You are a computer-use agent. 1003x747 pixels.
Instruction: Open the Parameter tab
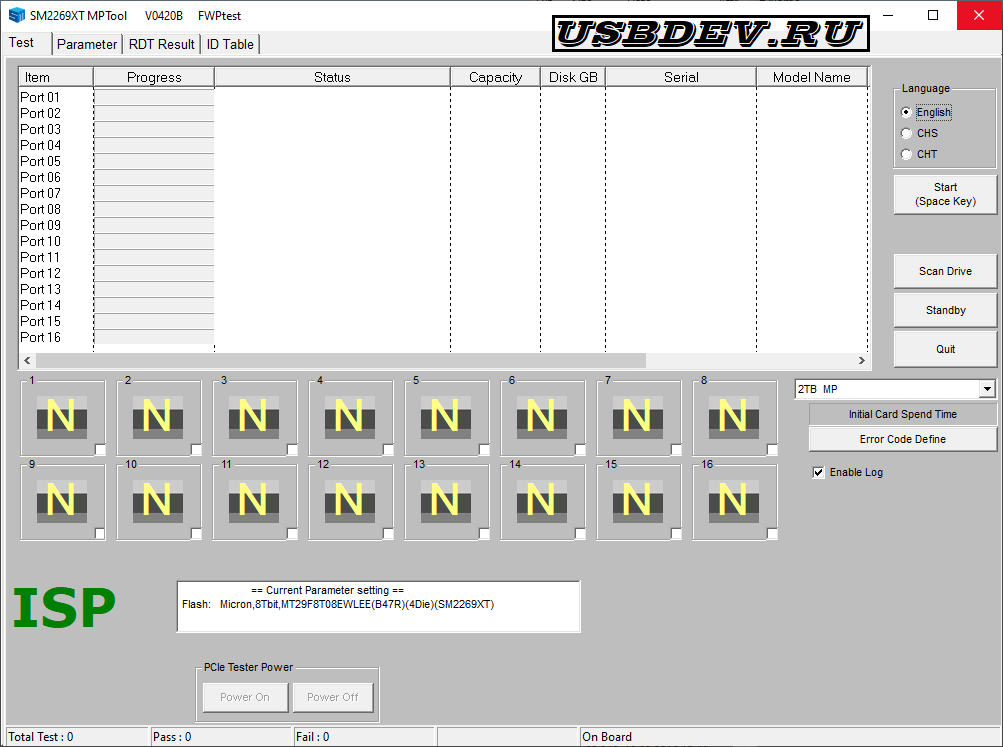(x=87, y=44)
